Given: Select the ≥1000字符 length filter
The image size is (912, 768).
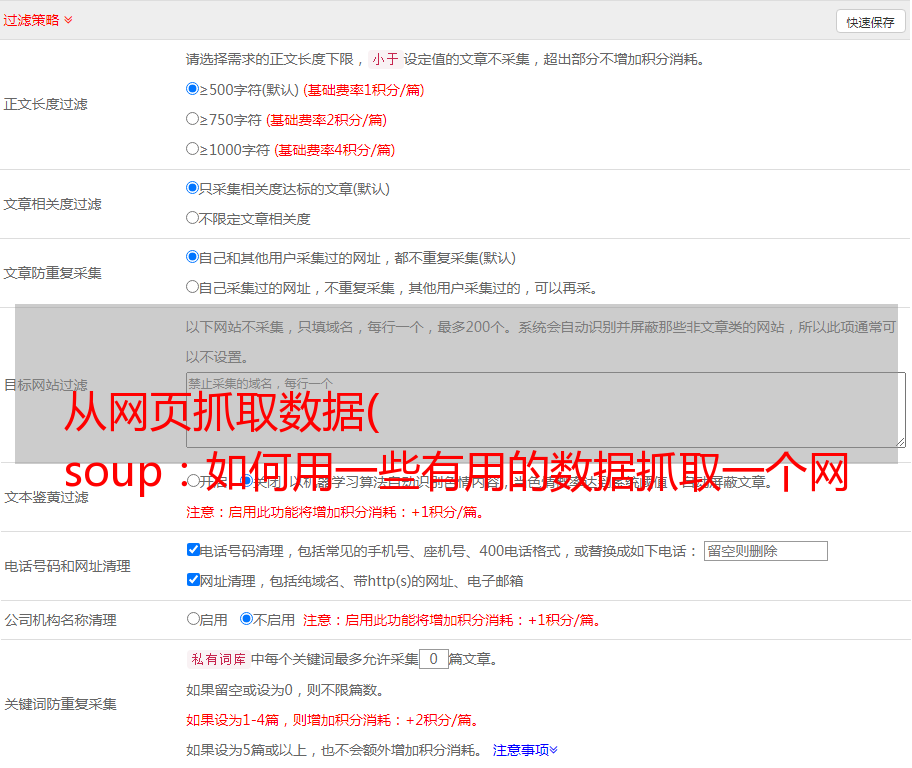Looking at the screenshot, I should pos(193,149).
